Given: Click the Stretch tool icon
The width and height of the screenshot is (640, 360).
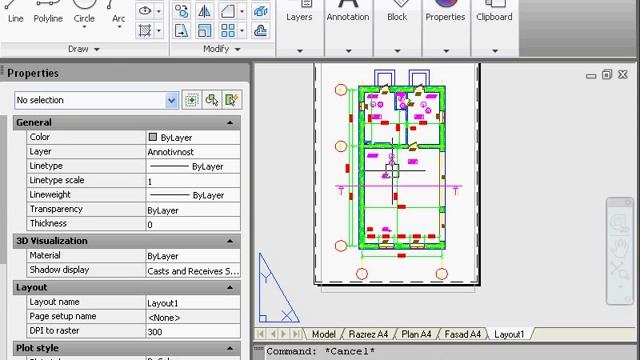Looking at the screenshot, I should point(181,31).
